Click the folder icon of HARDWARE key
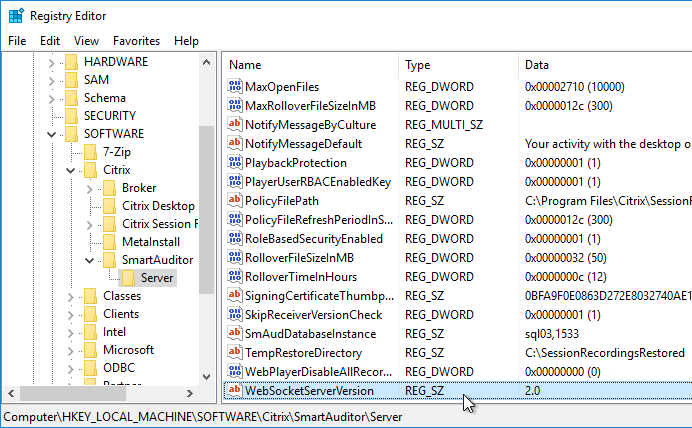Viewport: 692px width, 428px height. [x=71, y=62]
